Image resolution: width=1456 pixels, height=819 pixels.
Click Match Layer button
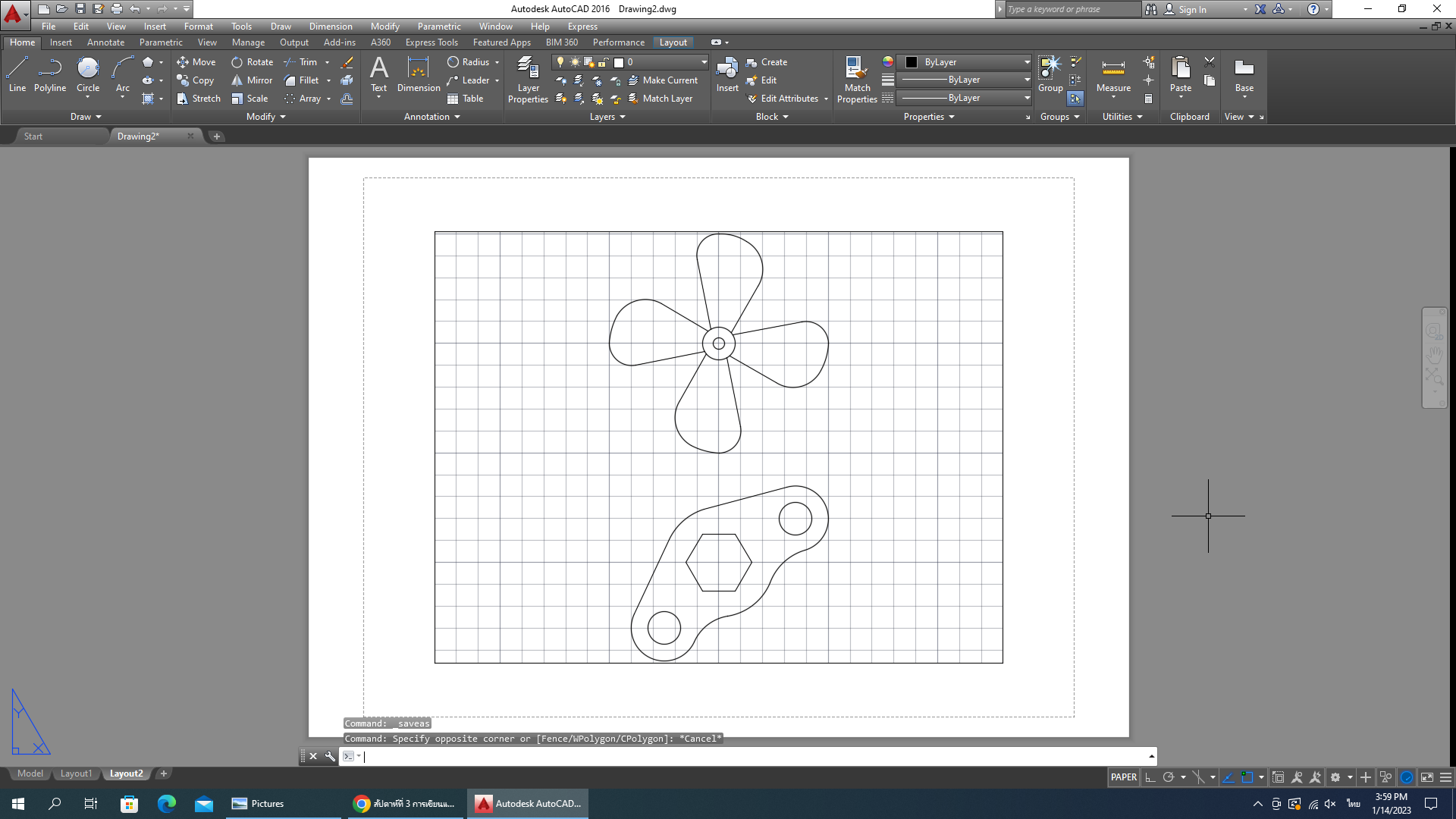click(660, 99)
